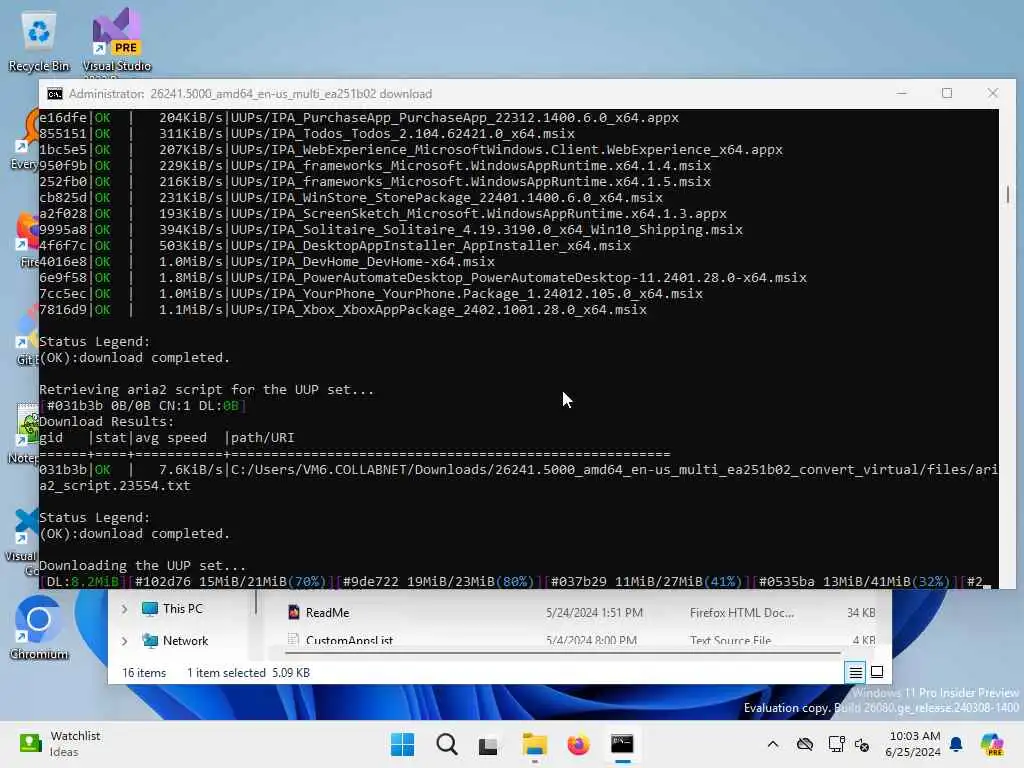Open the Recycle Bin desktop icon
Image resolution: width=1024 pixels, height=768 pixels.
39,41
